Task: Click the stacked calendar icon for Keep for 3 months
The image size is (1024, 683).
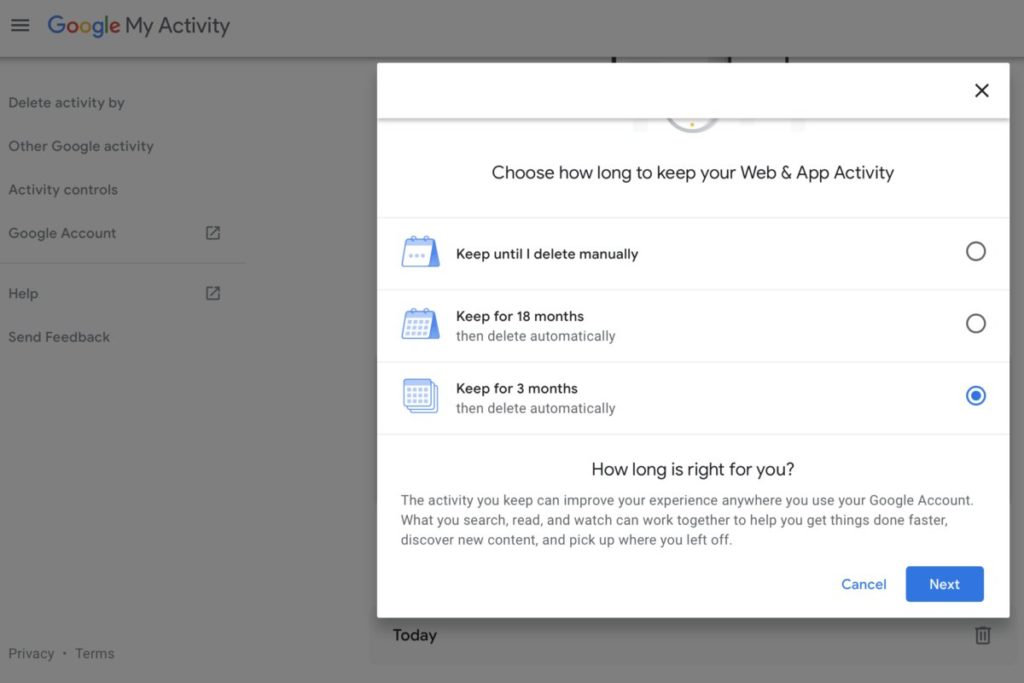Action: [x=420, y=396]
